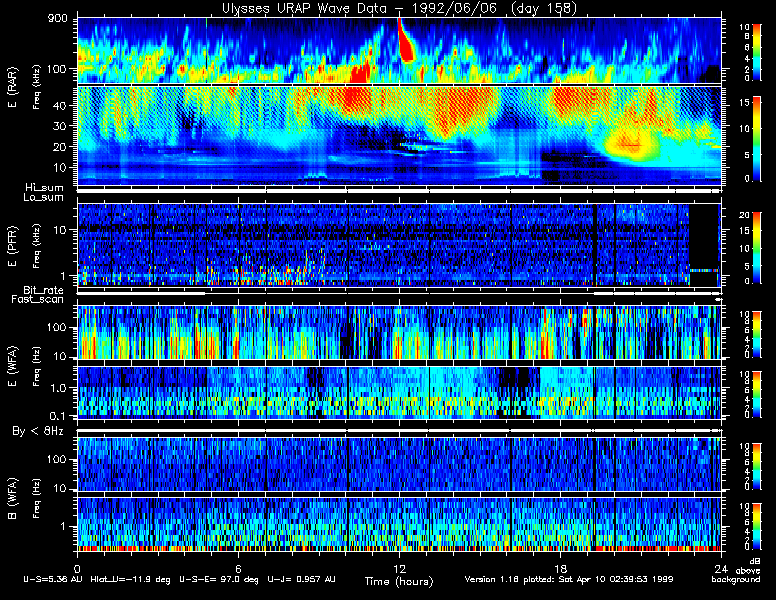Click the 6 hour tick label
776x600 pixels.
[x=238, y=568]
